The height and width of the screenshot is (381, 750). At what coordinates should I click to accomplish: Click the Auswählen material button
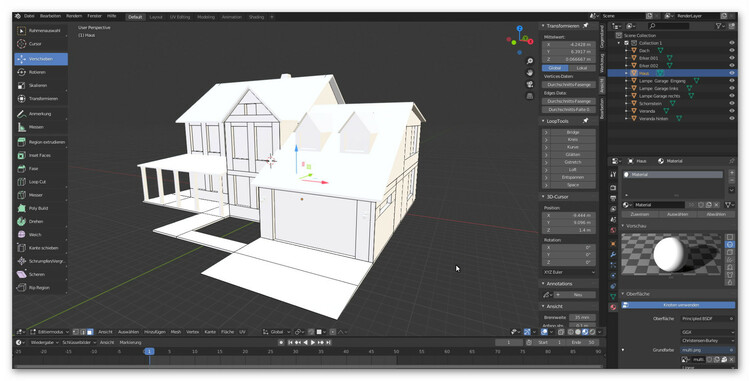coord(677,214)
